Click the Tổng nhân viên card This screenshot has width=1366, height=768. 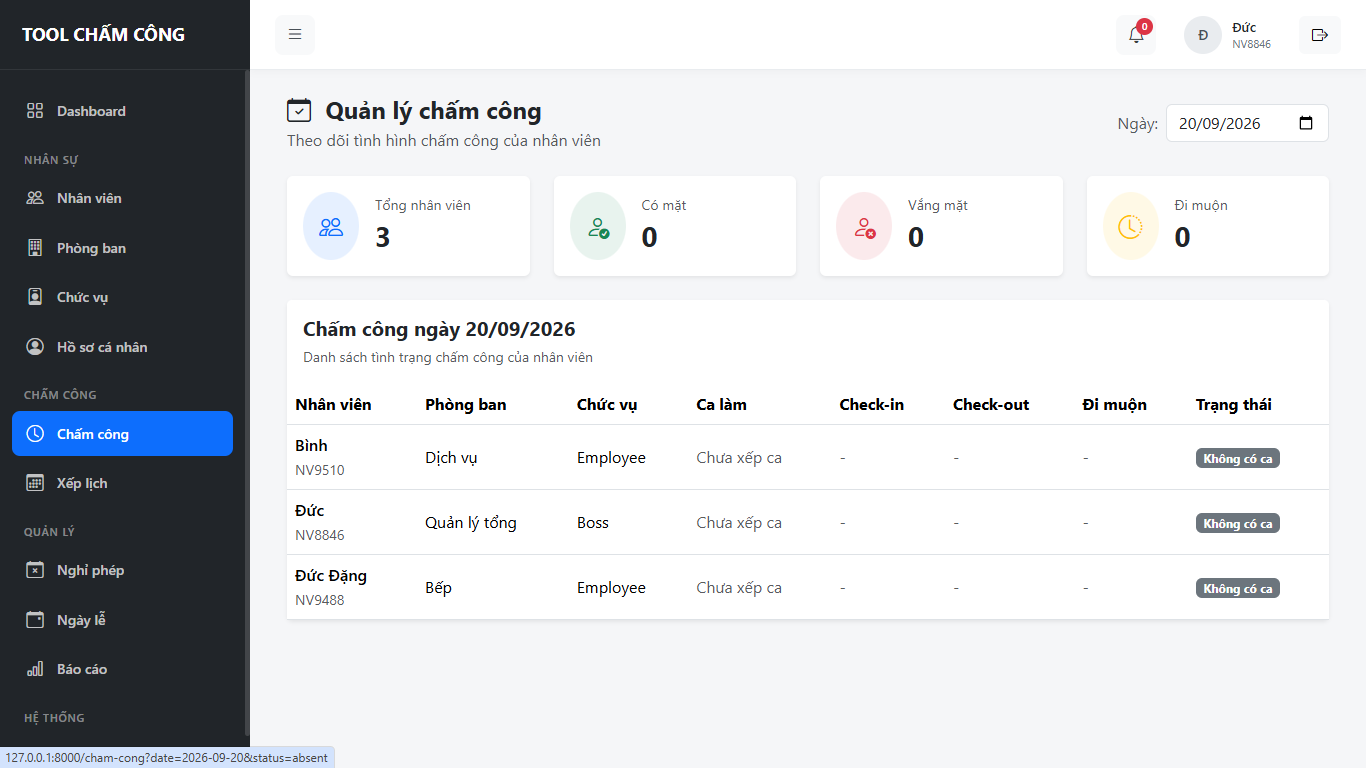tap(408, 226)
